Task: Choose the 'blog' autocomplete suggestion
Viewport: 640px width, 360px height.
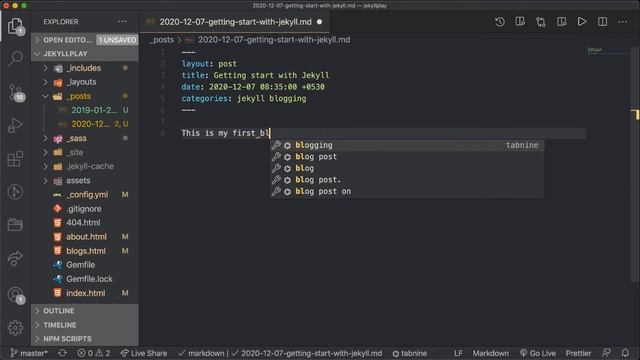Action: [x=407, y=168]
